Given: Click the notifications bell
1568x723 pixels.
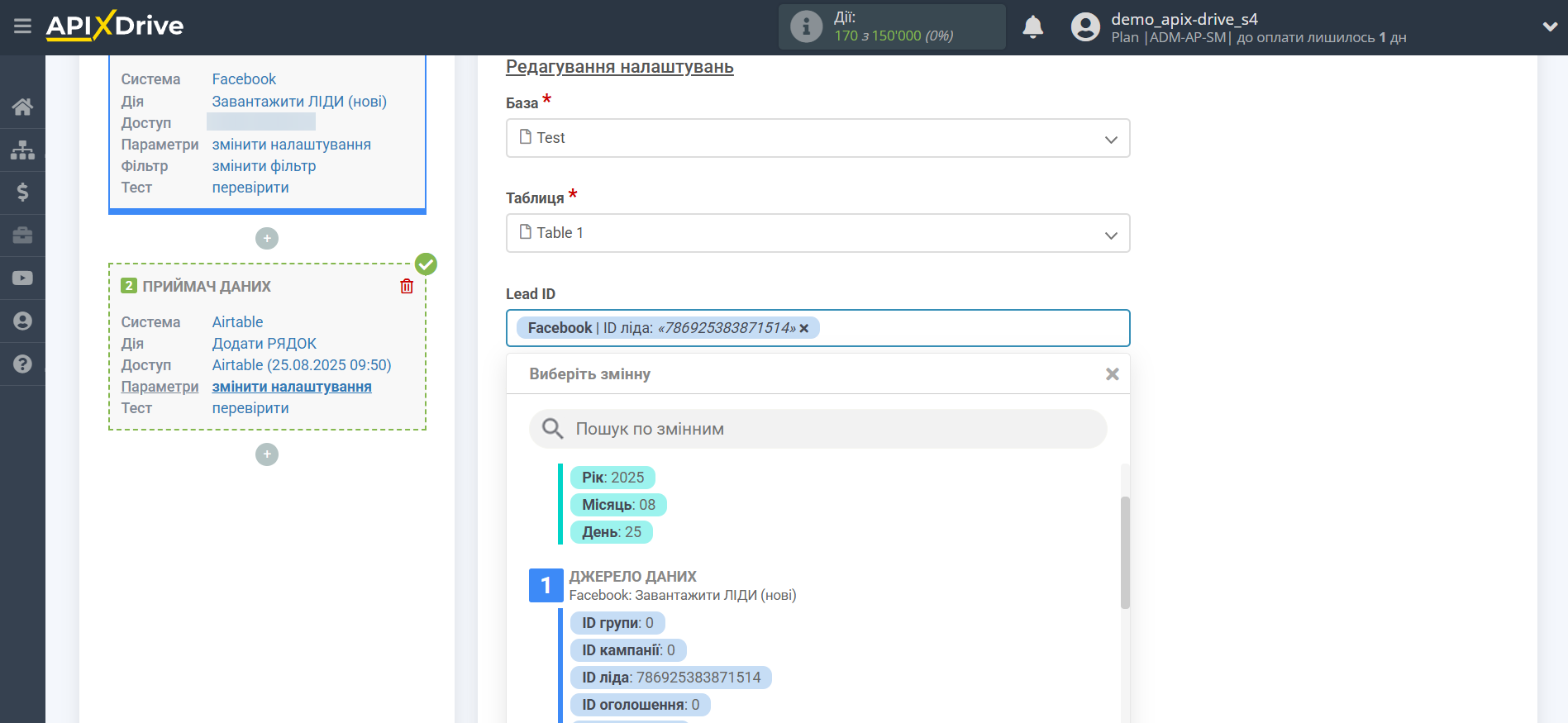Looking at the screenshot, I should [x=1032, y=27].
